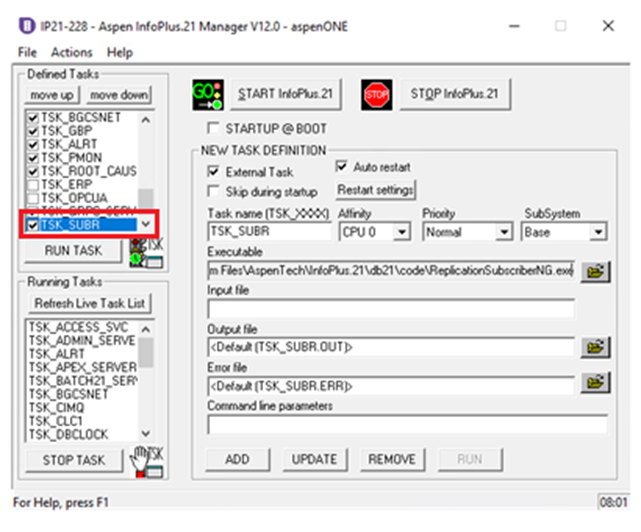Click the STOP TASK button
641x532 pixels.
[74, 460]
